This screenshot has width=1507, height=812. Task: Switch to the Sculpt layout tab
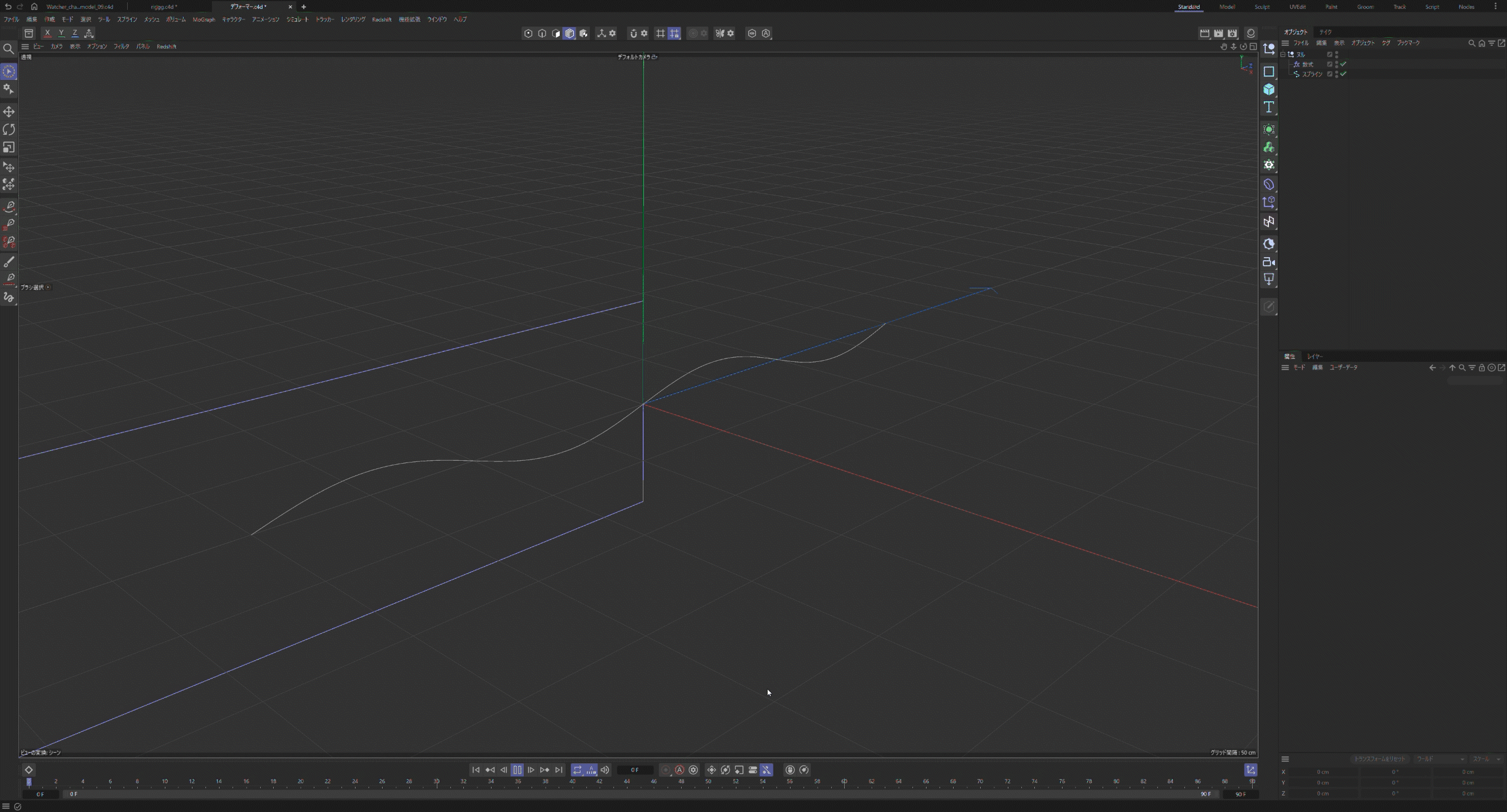coord(1262,6)
